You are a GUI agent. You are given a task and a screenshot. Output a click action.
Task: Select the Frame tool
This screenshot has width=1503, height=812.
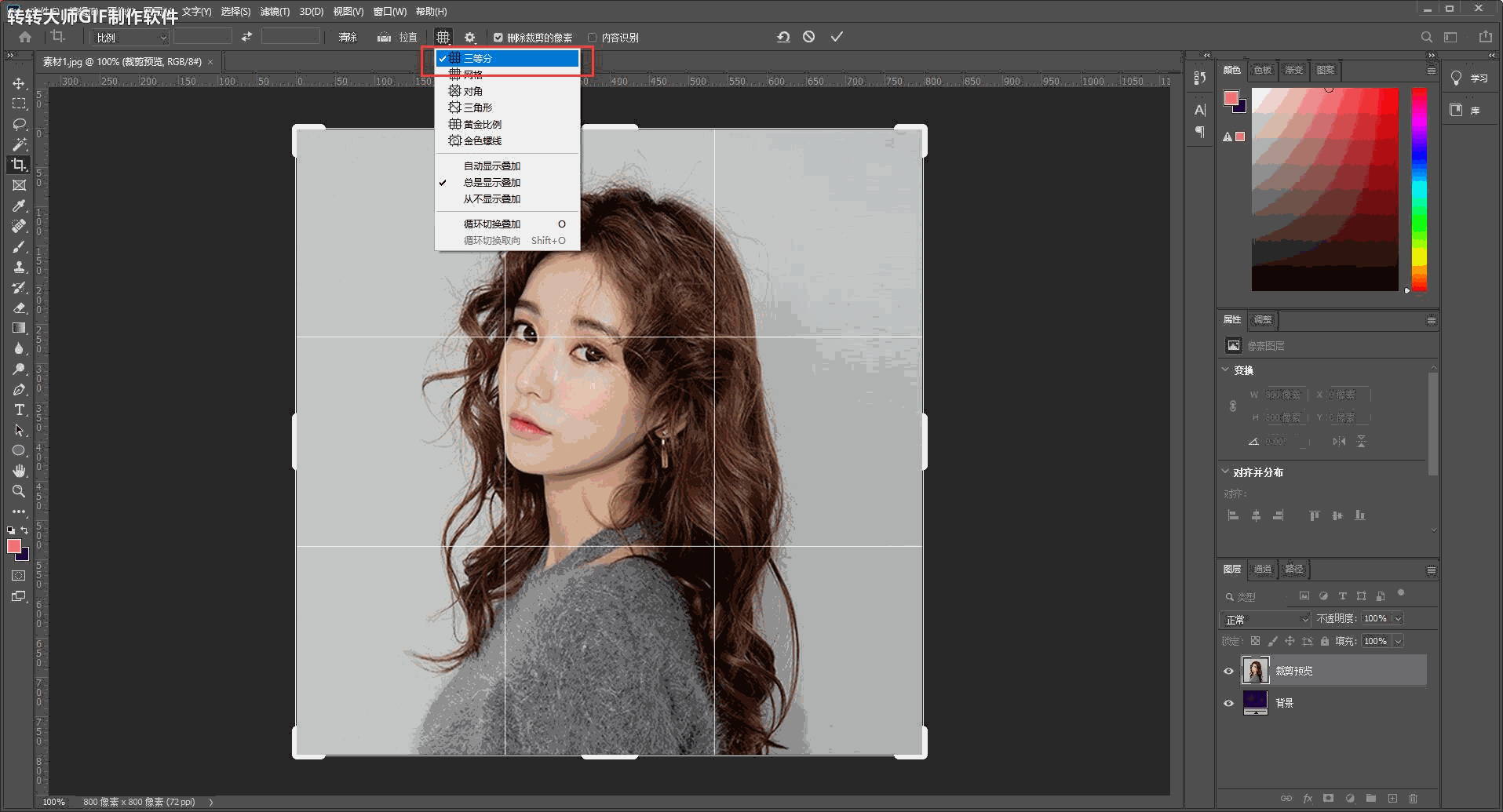coord(19,185)
